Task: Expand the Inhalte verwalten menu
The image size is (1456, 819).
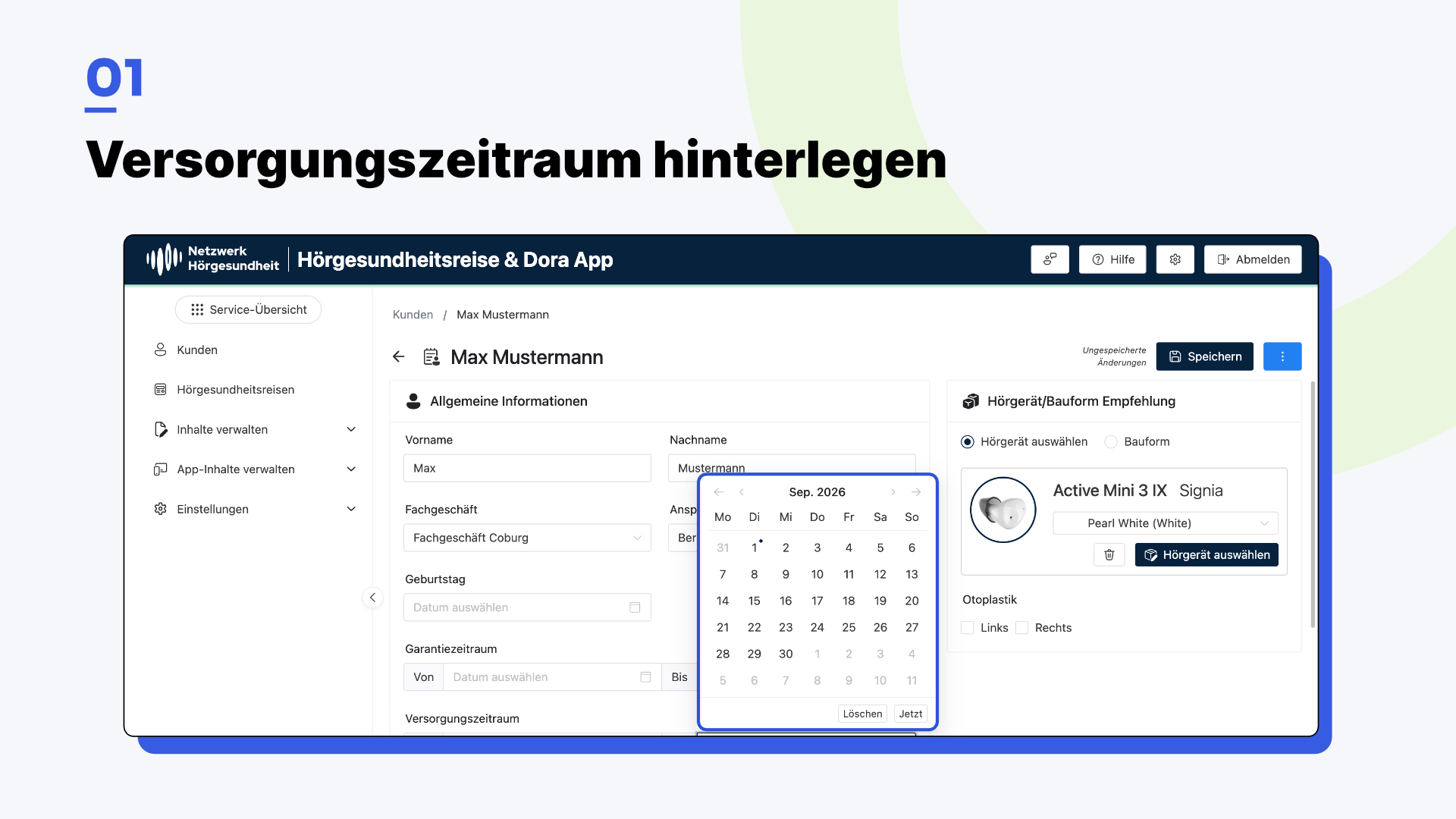Action: 255,429
